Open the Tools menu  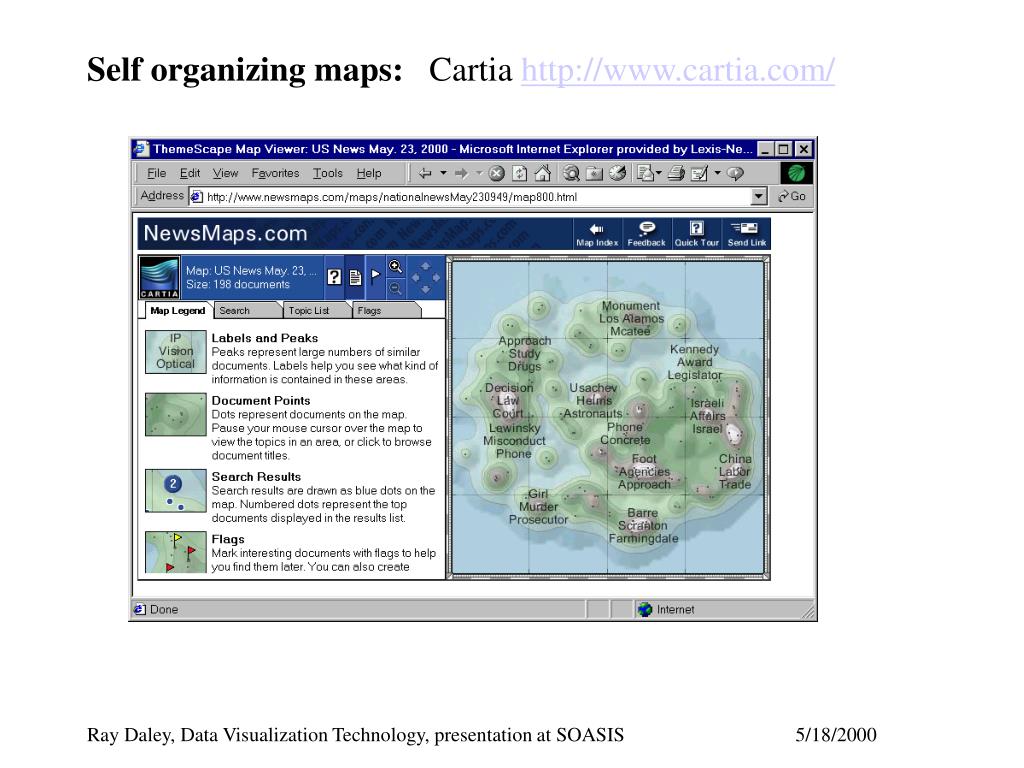(327, 173)
